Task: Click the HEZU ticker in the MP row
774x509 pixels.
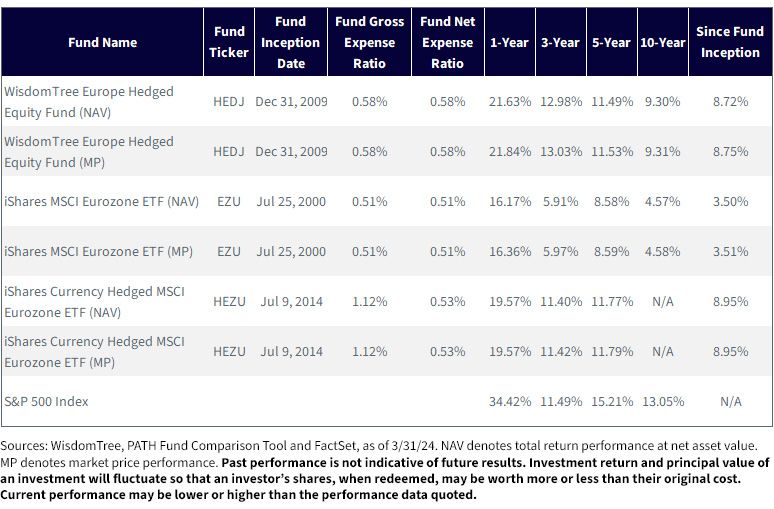Action: [x=229, y=352]
